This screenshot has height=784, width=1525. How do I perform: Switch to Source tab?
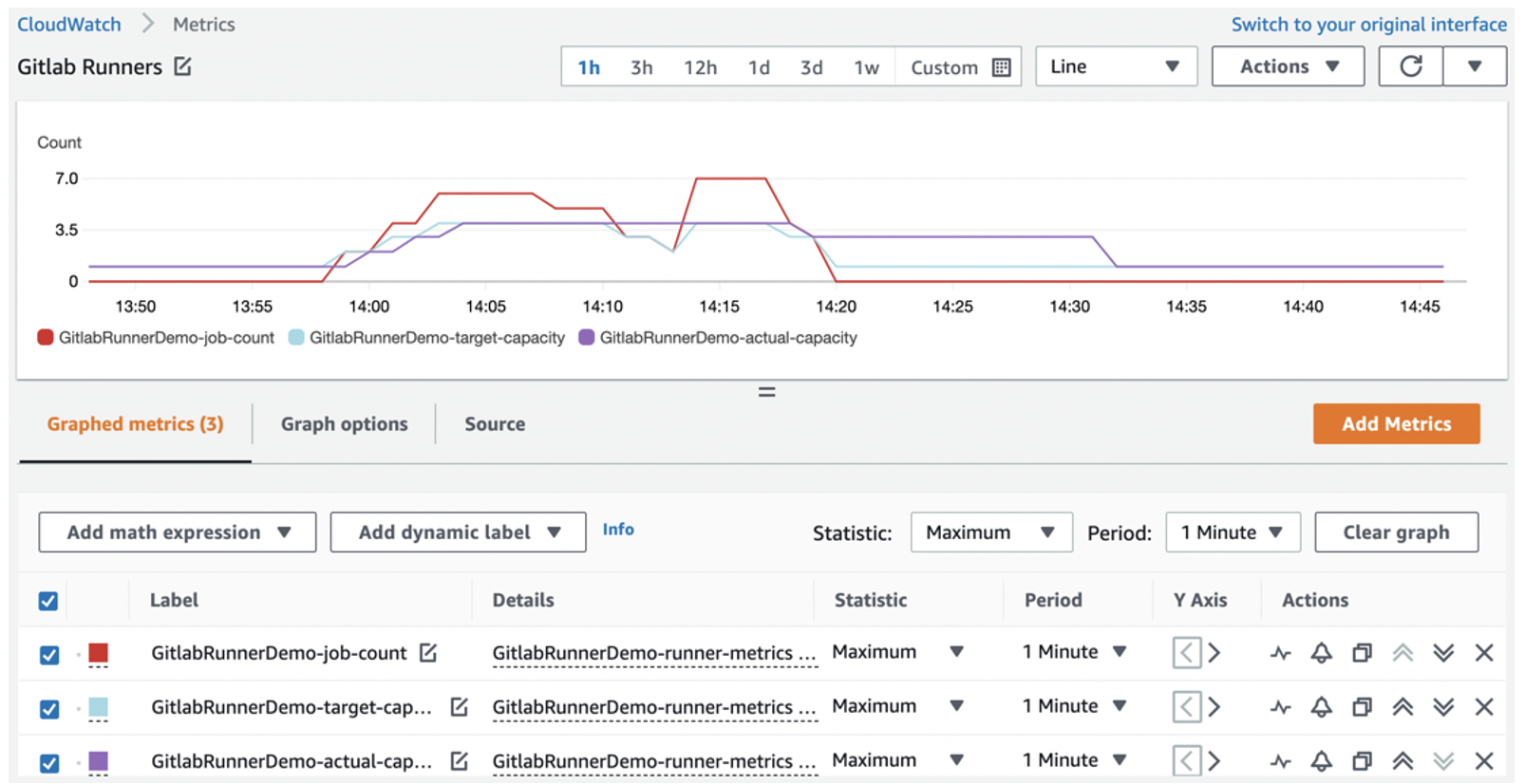pos(495,424)
